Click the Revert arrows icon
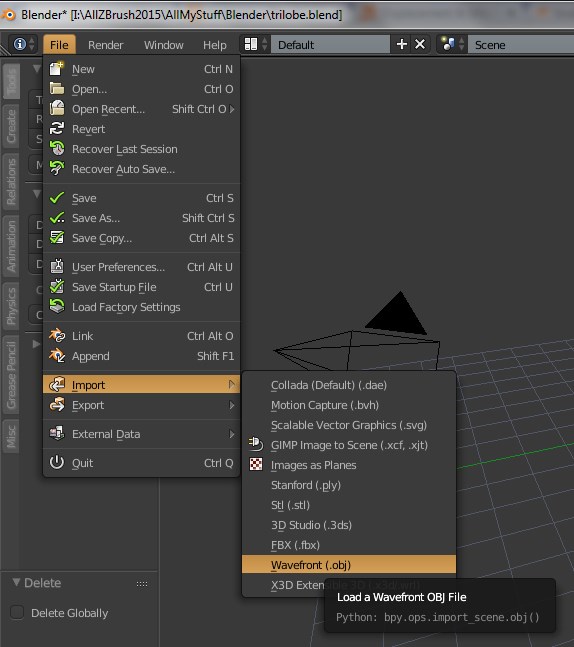 coord(57,128)
